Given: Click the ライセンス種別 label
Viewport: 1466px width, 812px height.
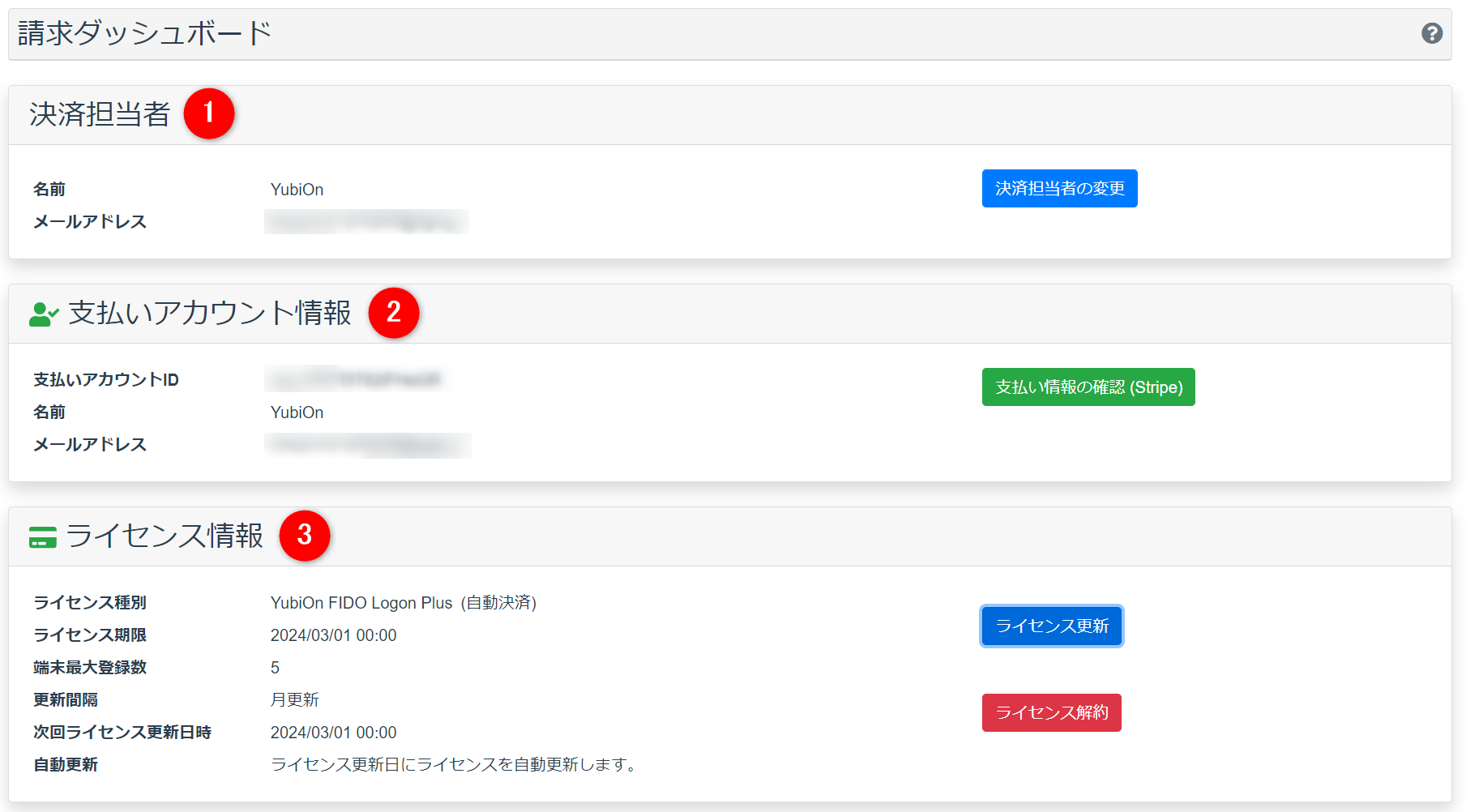Looking at the screenshot, I should coord(90,603).
